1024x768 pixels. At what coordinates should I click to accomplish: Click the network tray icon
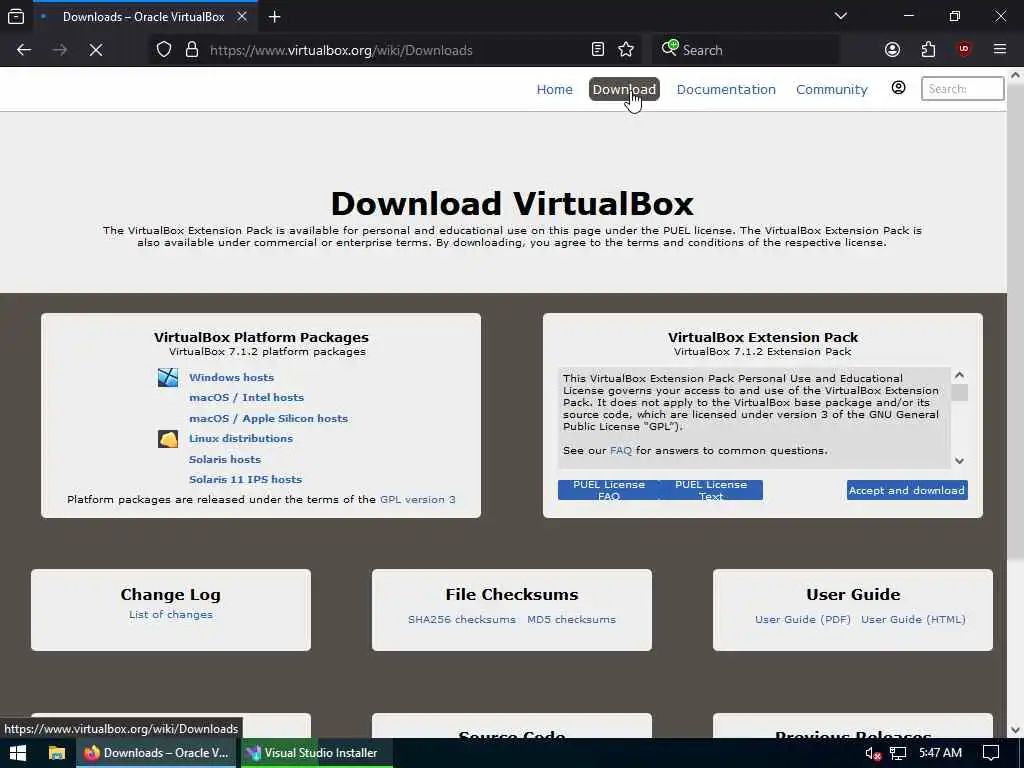tap(898, 754)
